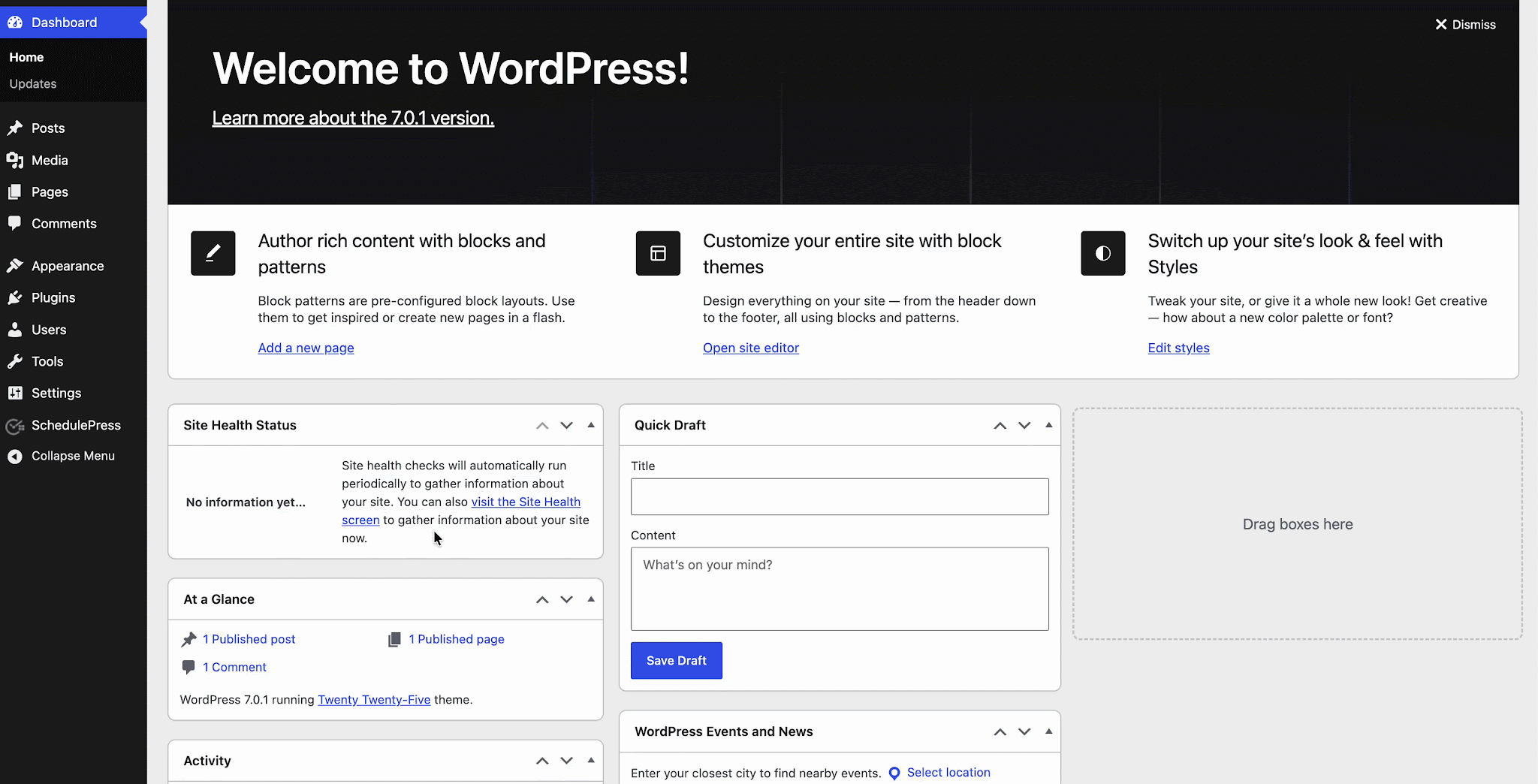Screen dimensions: 1538x784
Task: Click the Plugins plug icon
Action: (15, 298)
